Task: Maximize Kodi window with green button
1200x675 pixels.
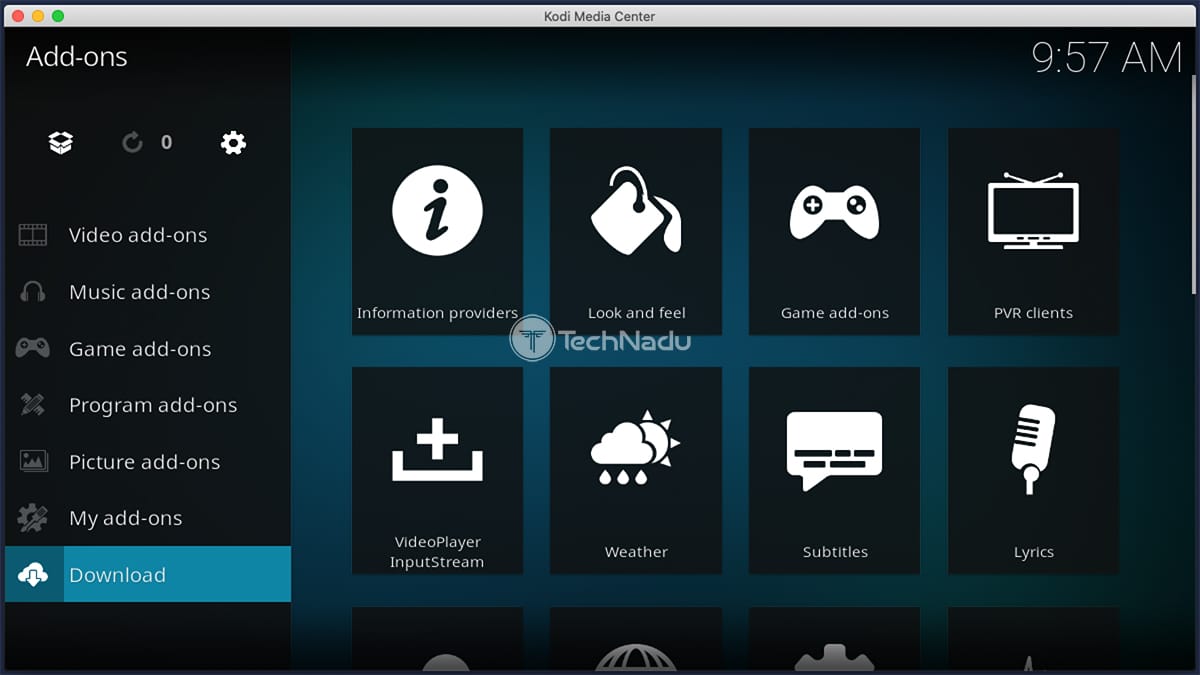Action: (58, 16)
